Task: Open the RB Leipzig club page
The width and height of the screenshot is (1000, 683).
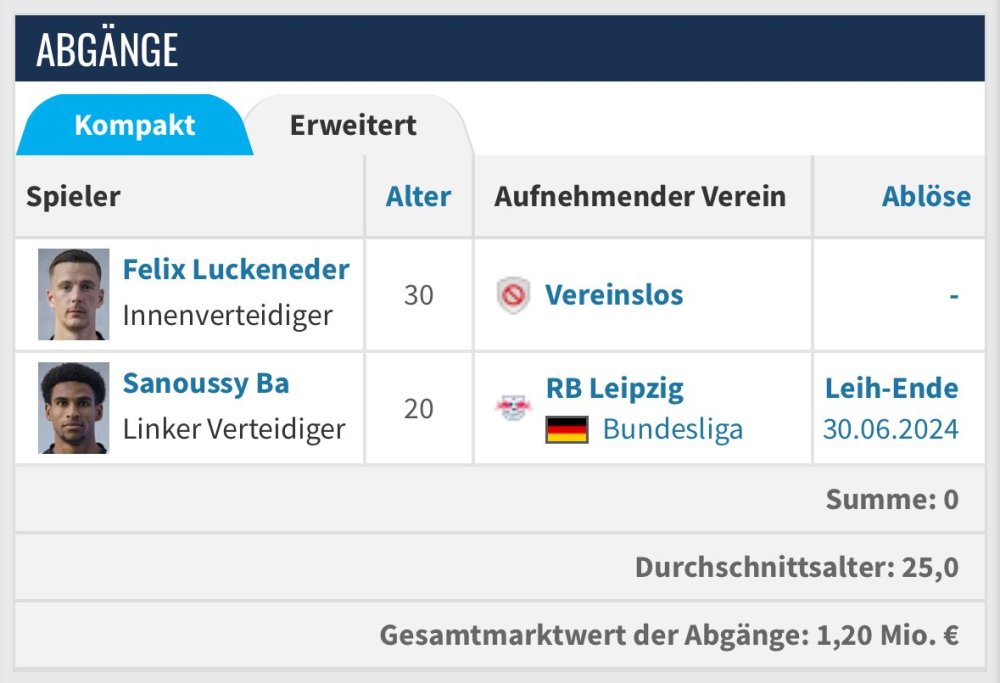Action: (615, 388)
